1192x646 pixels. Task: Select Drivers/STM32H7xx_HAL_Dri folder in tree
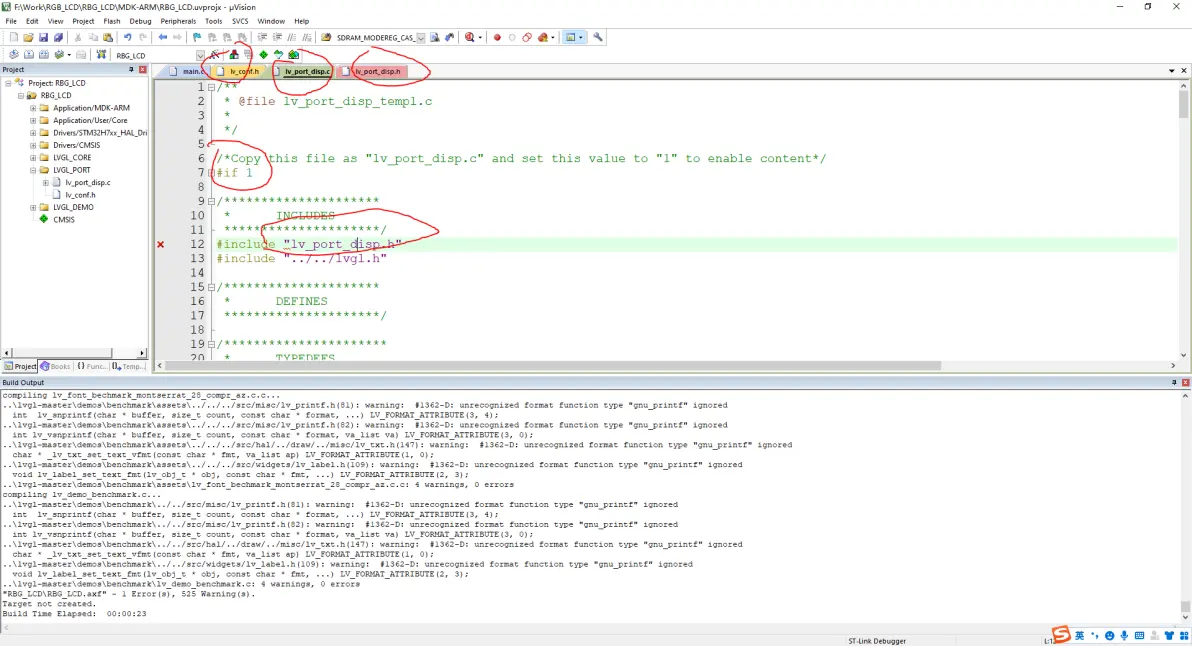[x=100, y=133]
